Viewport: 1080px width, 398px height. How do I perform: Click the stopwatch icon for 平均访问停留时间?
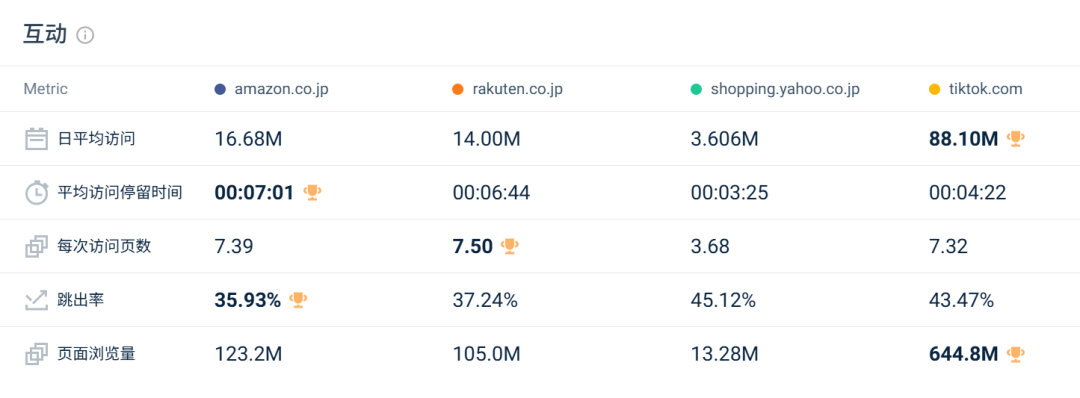click(x=36, y=193)
